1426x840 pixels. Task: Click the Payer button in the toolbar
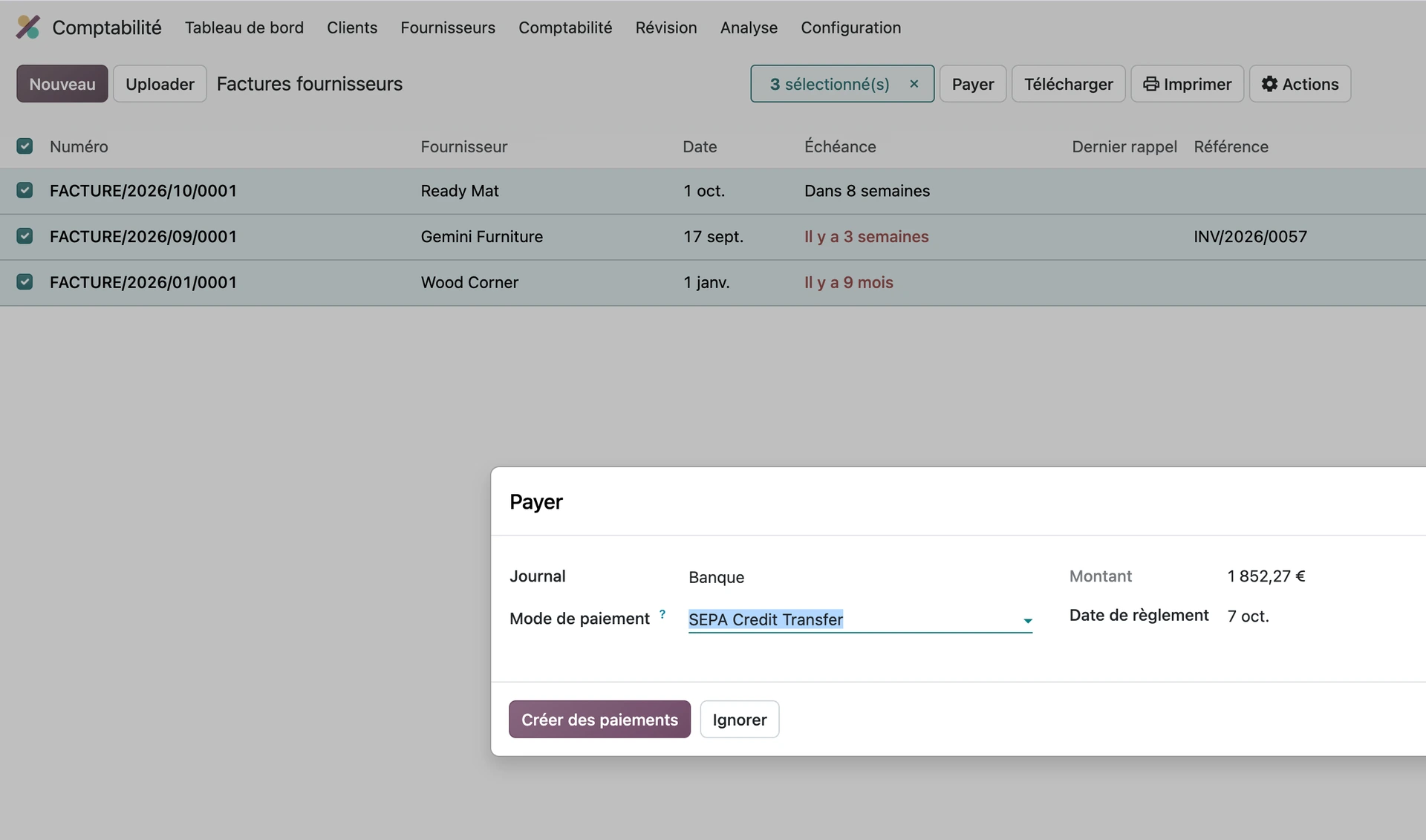(973, 84)
